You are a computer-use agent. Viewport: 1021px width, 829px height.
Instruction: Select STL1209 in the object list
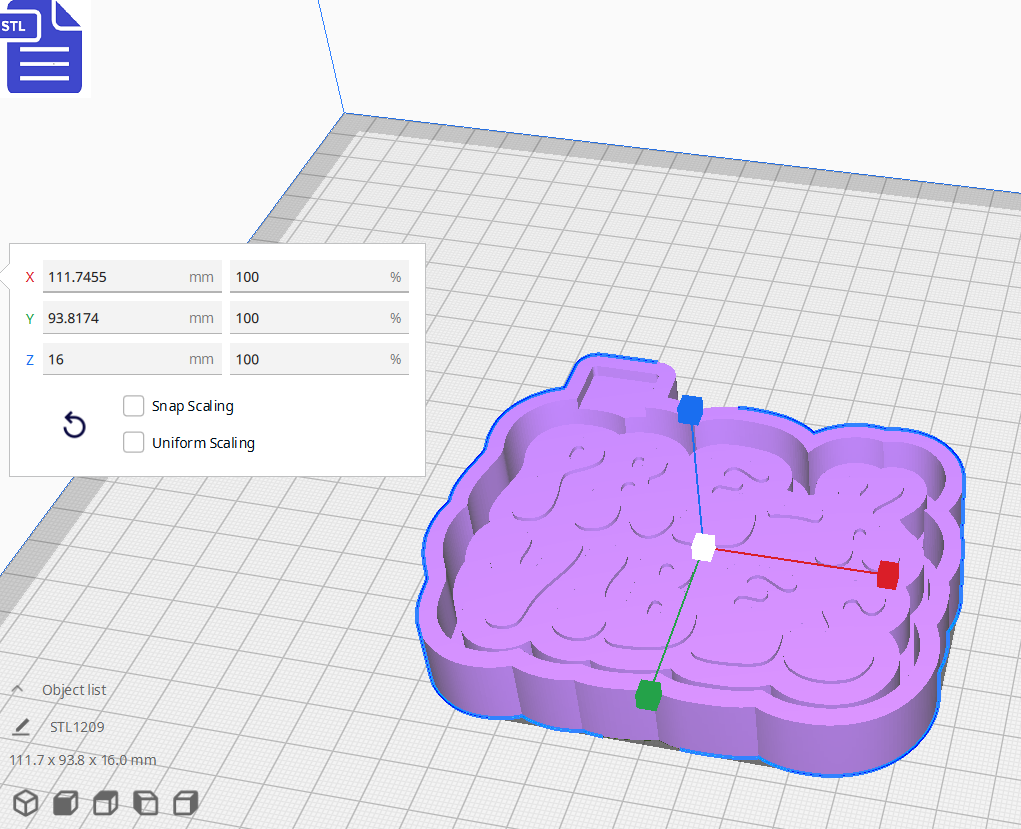[75, 726]
